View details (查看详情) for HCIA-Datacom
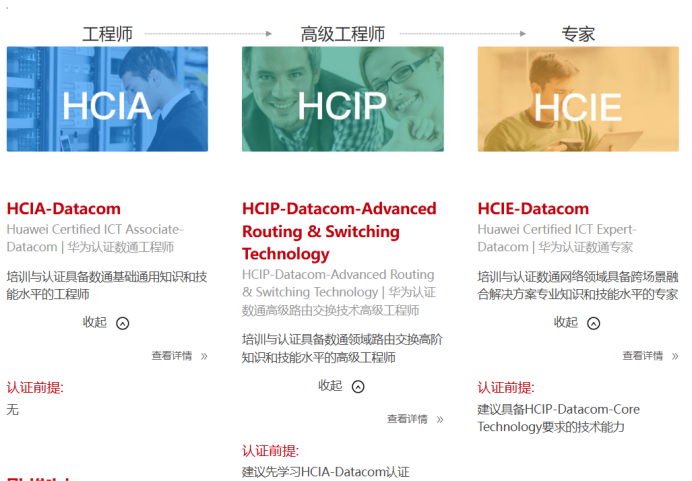 (172, 356)
